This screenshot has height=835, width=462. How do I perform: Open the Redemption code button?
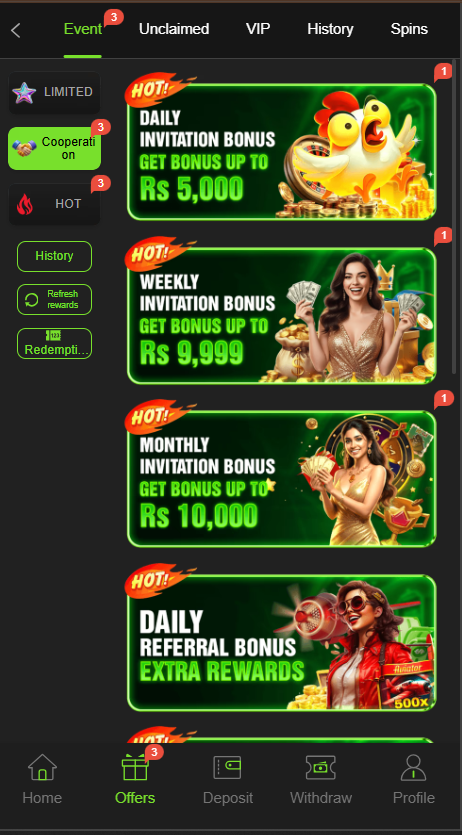(54, 343)
